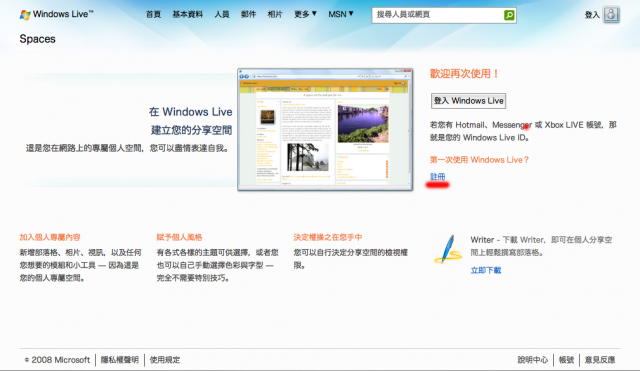Click the green search magnifier icon

pos(509,15)
